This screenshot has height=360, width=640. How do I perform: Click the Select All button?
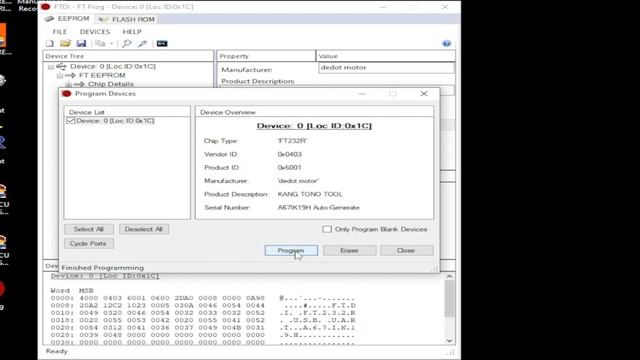pos(89,229)
